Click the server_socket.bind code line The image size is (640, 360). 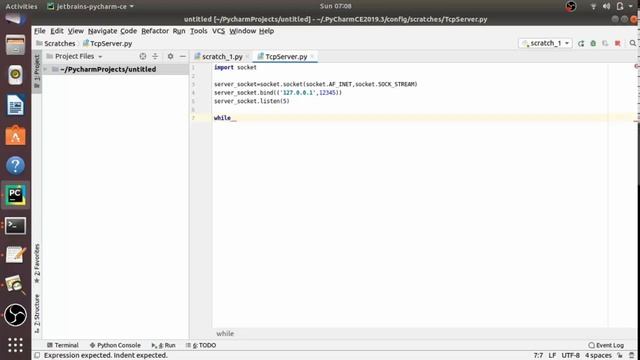point(278,93)
